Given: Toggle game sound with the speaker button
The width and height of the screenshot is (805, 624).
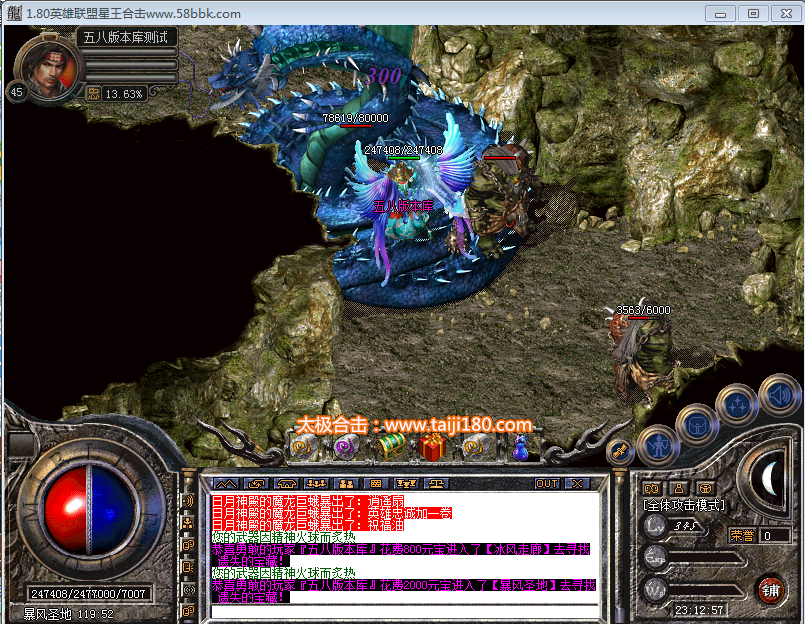Looking at the screenshot, I should click(779, 395).
